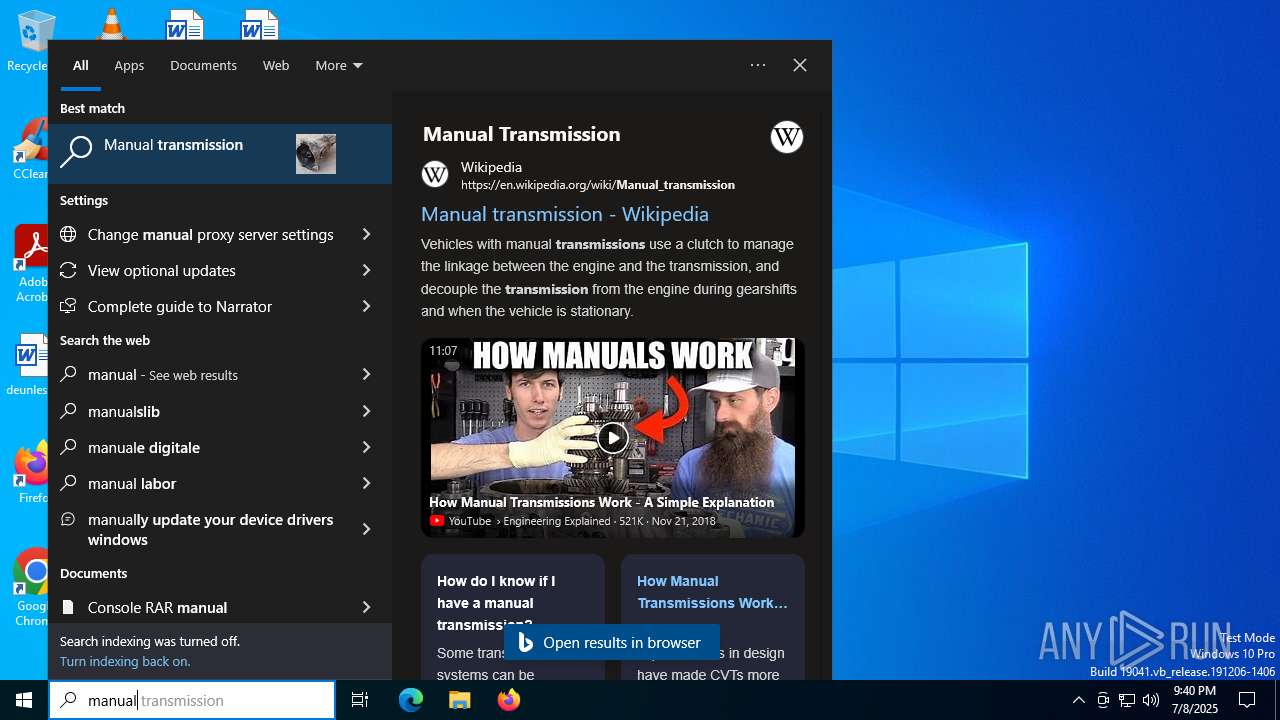1280x720 pixels.
Task: Open network status in system tray
Action: (x=1127, y=700)
